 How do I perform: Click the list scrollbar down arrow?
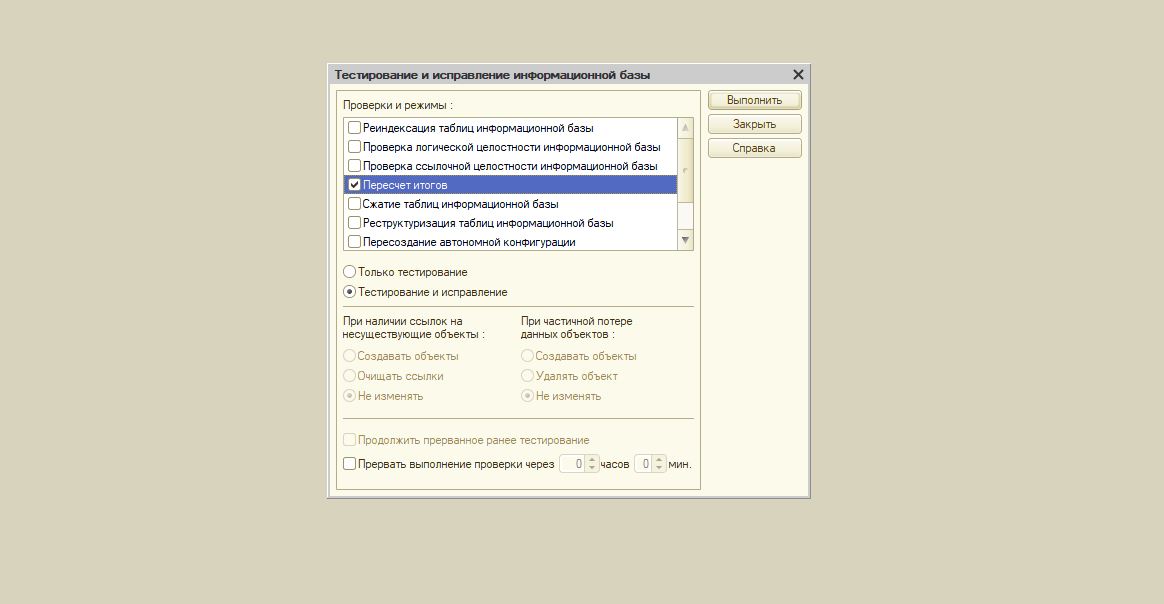point(685,240)
